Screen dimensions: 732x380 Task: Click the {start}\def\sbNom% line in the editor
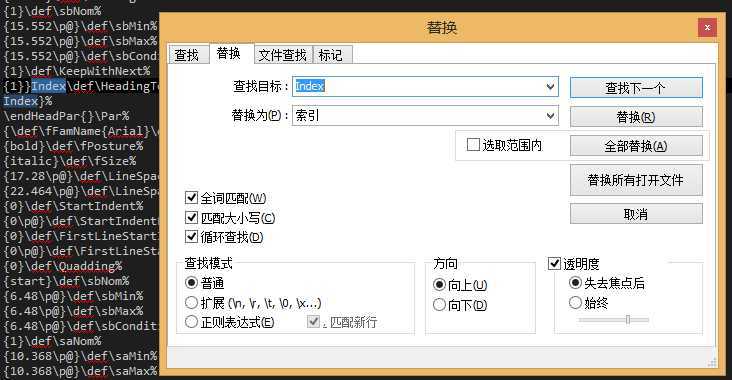[x=66, y=281]
